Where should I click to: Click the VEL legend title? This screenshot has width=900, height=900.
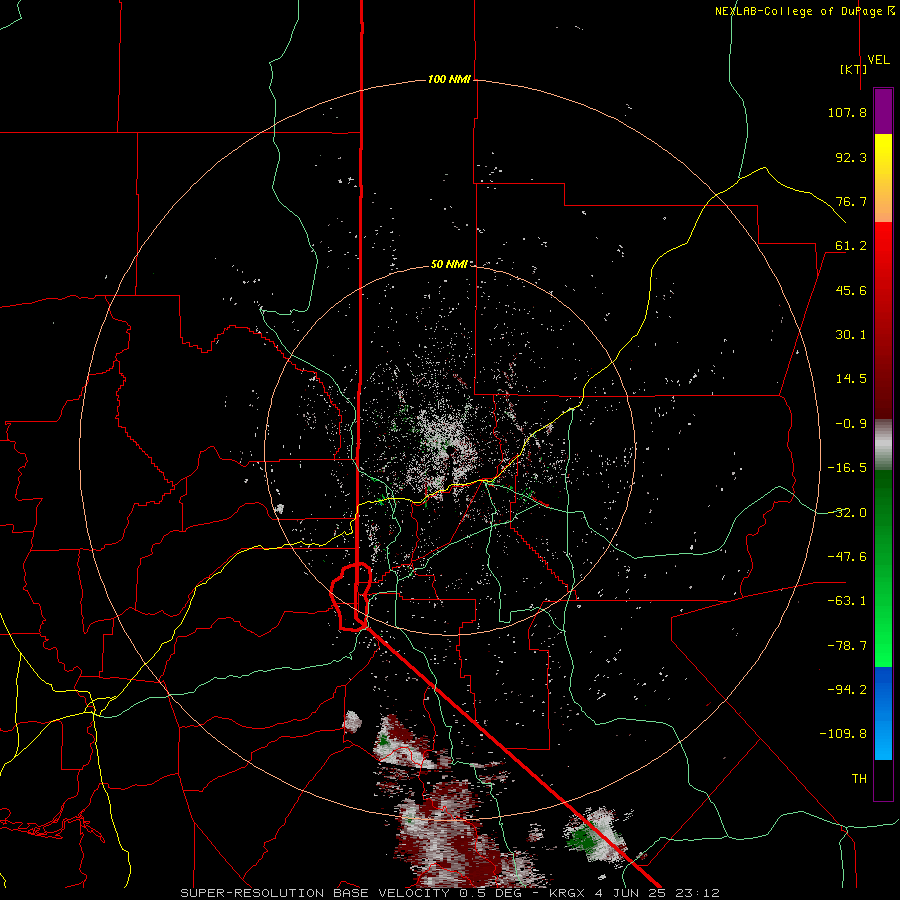coord(878,60)
